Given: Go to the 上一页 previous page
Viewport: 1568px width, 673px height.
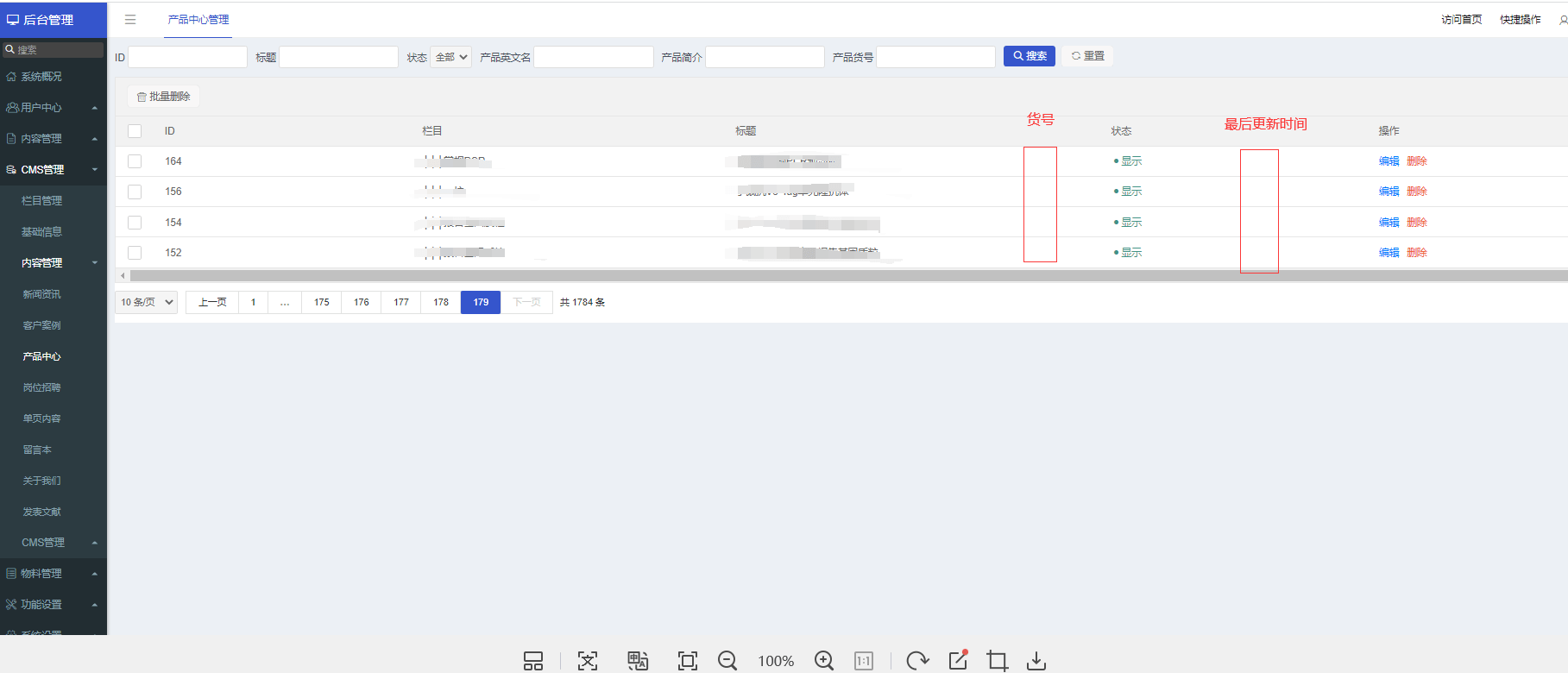Looking at the screenshot, I should [x=212, y=302].
